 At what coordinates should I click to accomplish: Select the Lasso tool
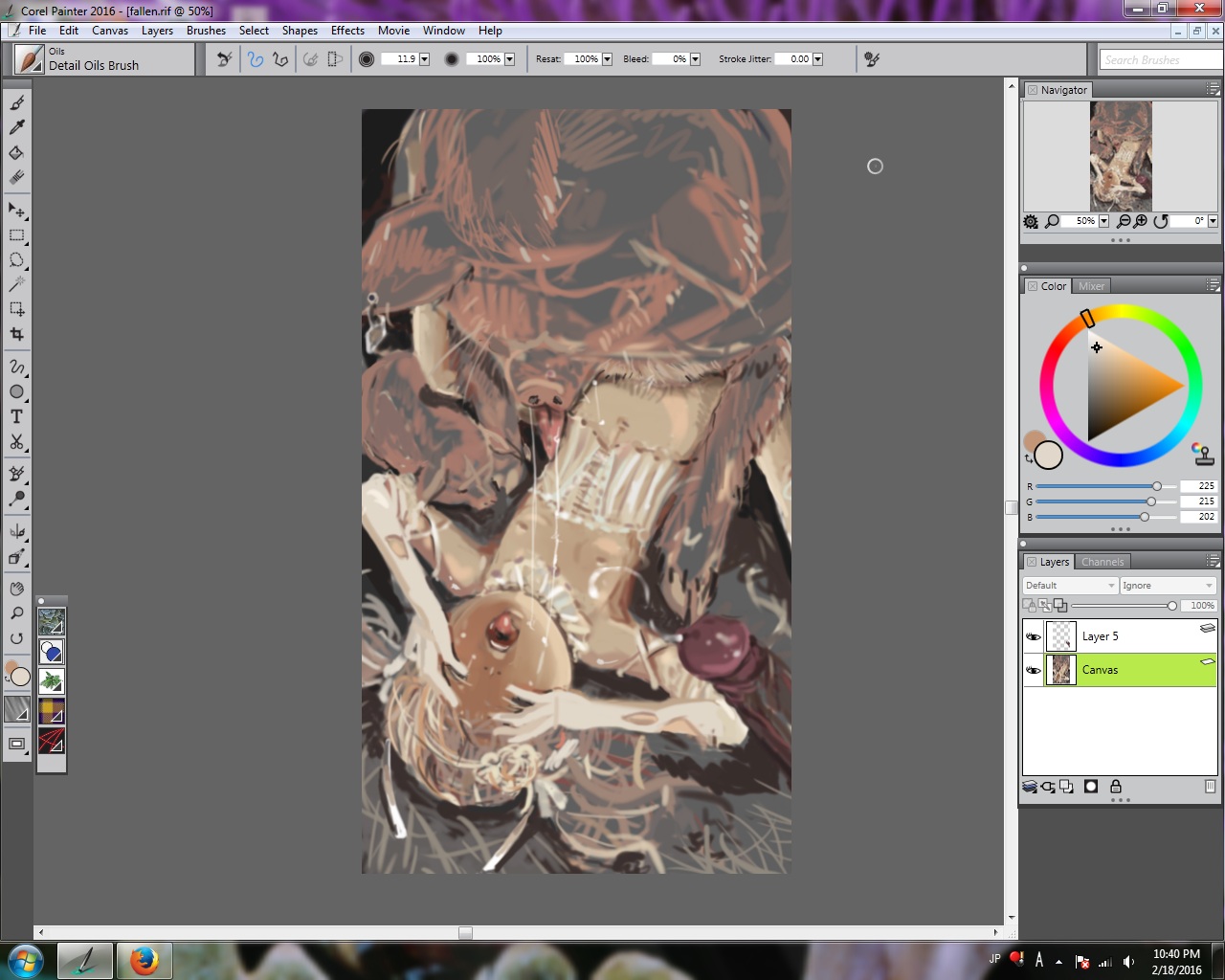point(16,259)
